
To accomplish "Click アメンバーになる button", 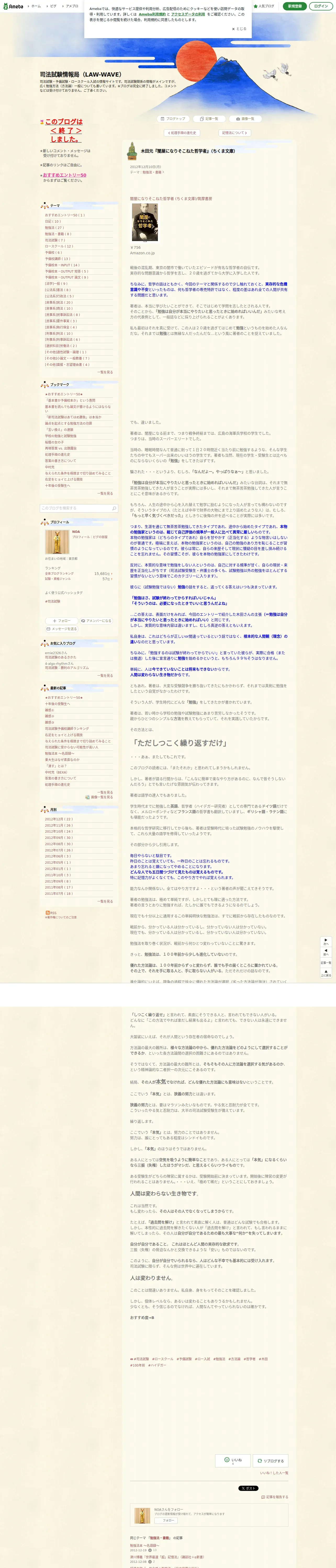I will coord(96,621).
